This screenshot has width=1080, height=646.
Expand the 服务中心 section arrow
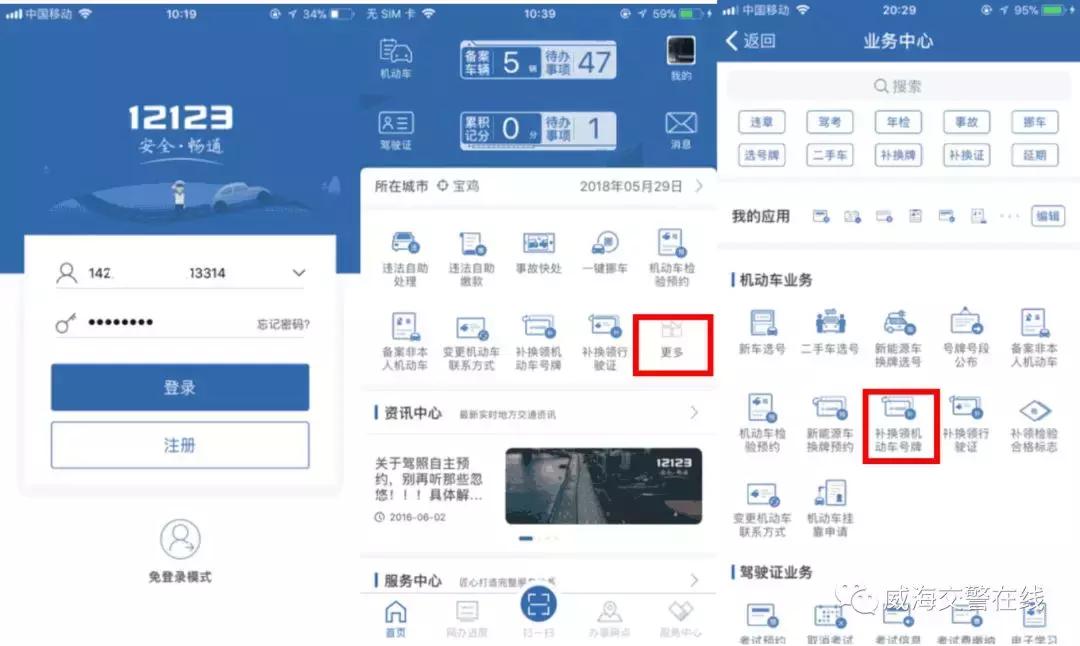(694, 579)
